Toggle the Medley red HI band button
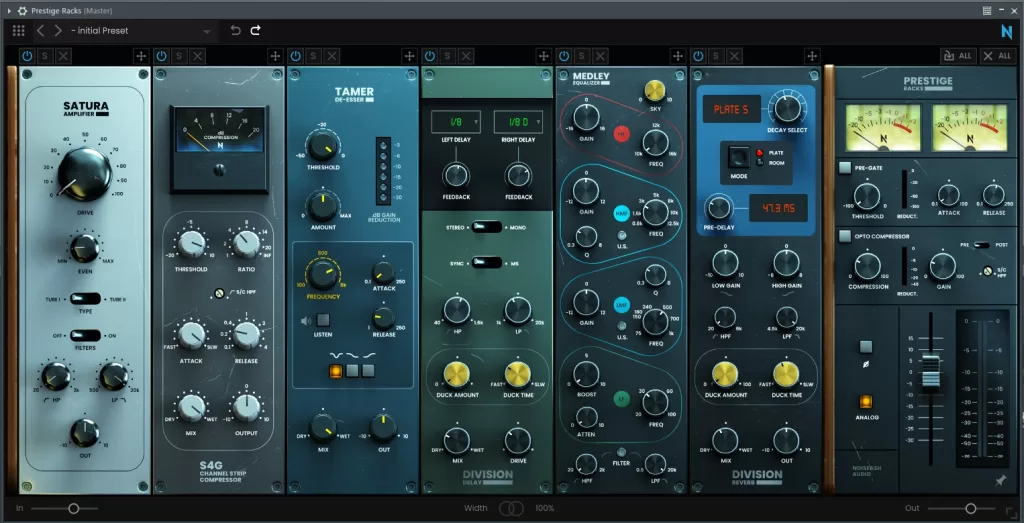The image size is (1024, 523). [x=621, y=134]
